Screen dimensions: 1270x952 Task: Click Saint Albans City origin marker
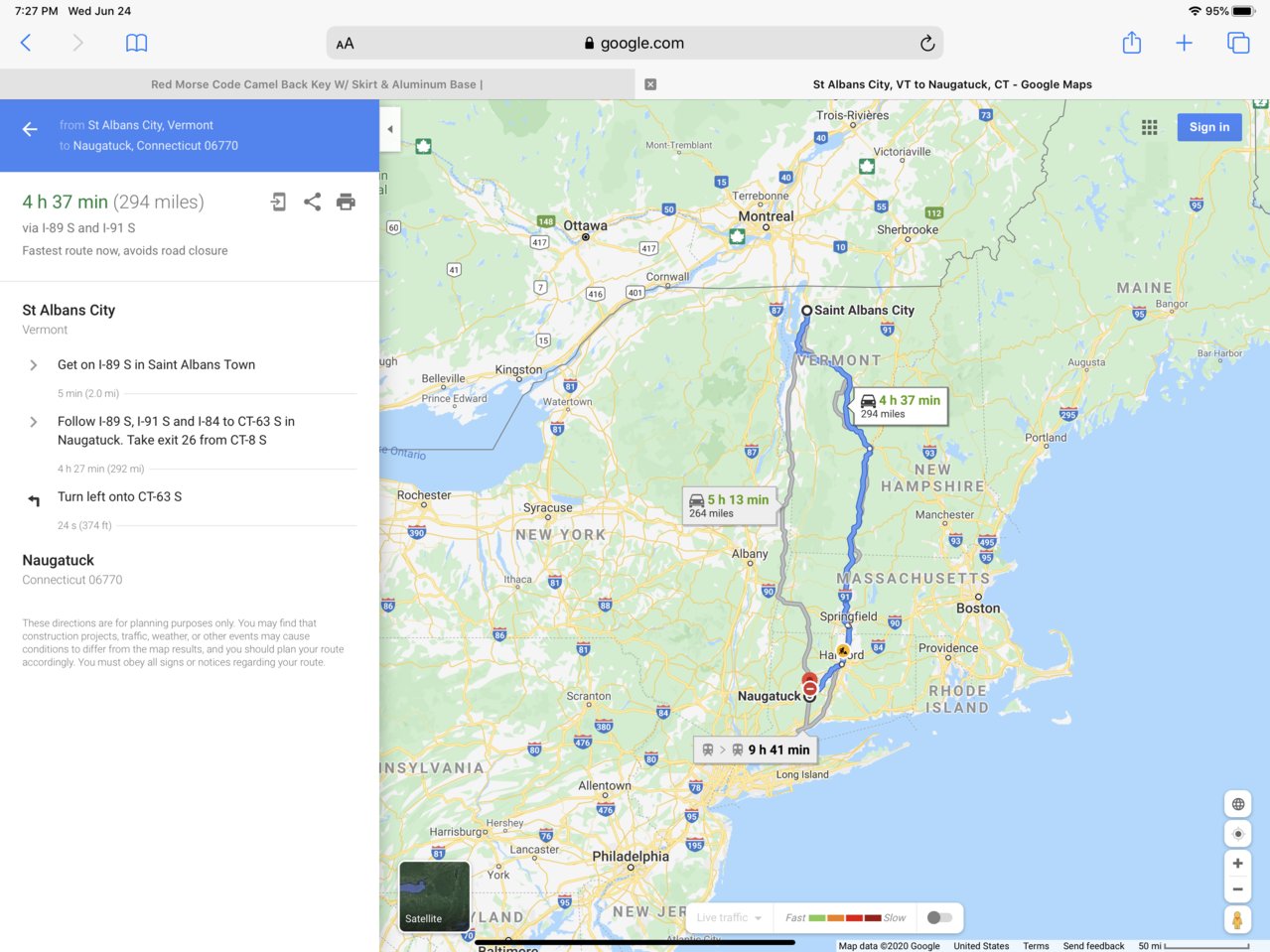807,311
